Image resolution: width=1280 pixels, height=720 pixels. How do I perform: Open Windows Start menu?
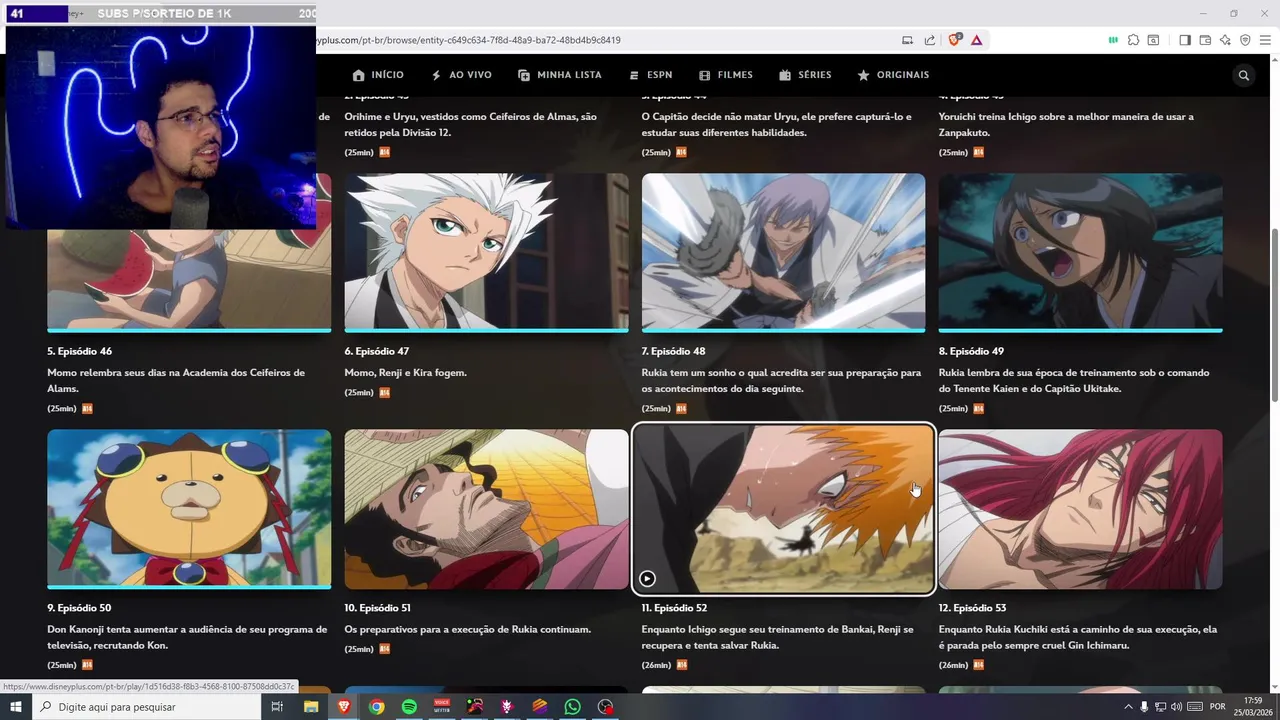coord(16,707)
